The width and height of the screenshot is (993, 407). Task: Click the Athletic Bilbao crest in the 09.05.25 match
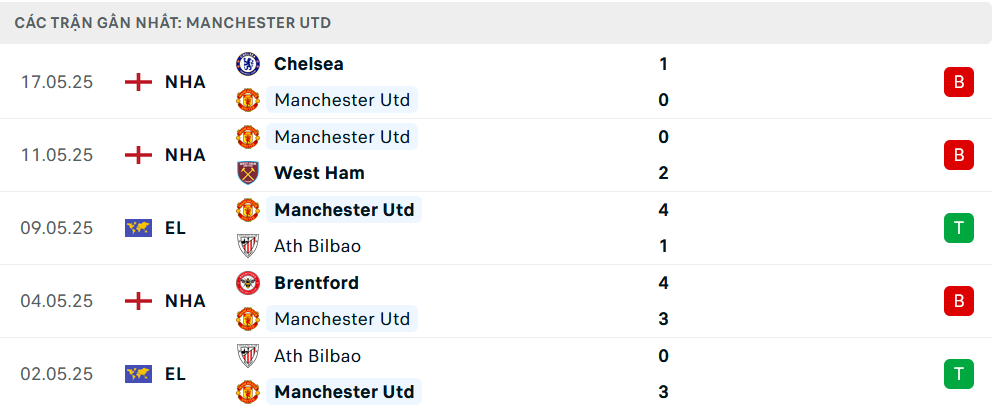248,246
